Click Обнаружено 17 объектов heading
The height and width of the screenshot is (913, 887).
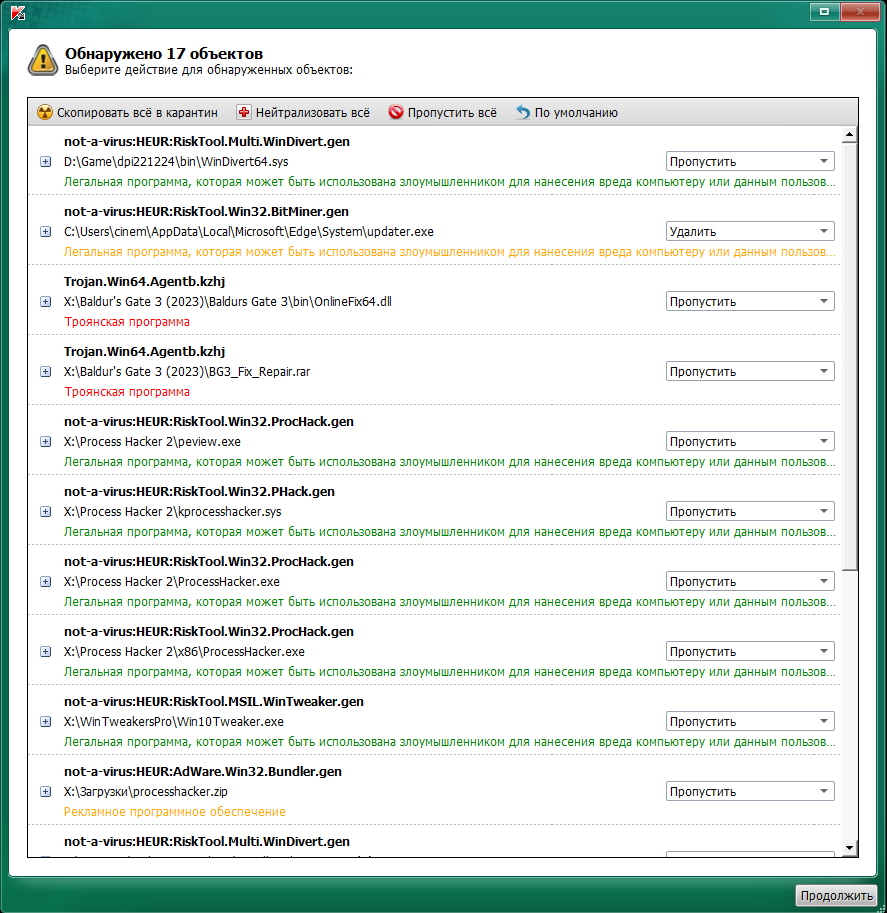(x=164, y=54)
